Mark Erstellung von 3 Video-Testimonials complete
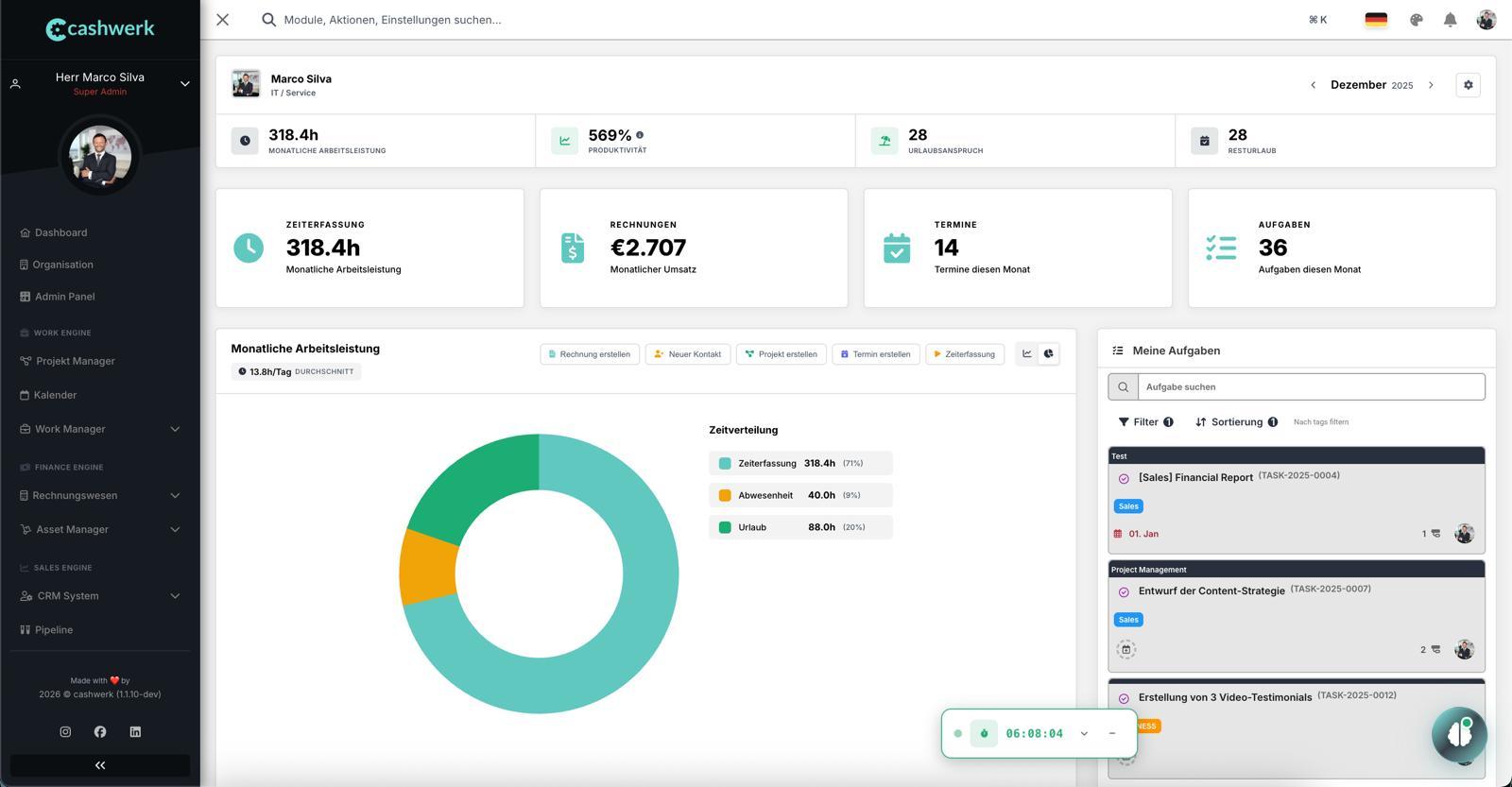This screenshot has height=787, width=1512. [x=1124, y=699]
